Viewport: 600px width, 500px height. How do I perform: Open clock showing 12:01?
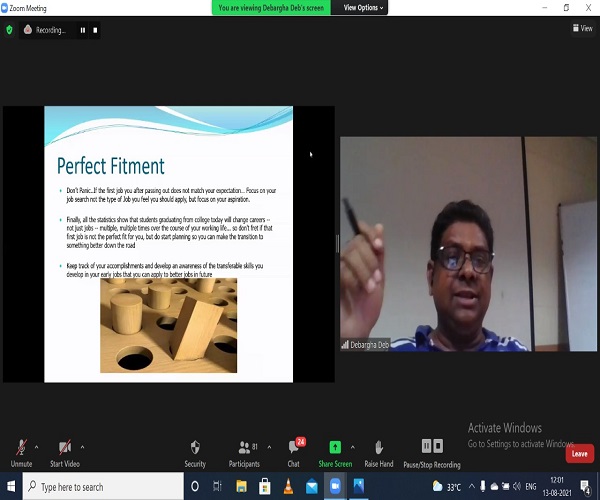click(x=557, y=487)
